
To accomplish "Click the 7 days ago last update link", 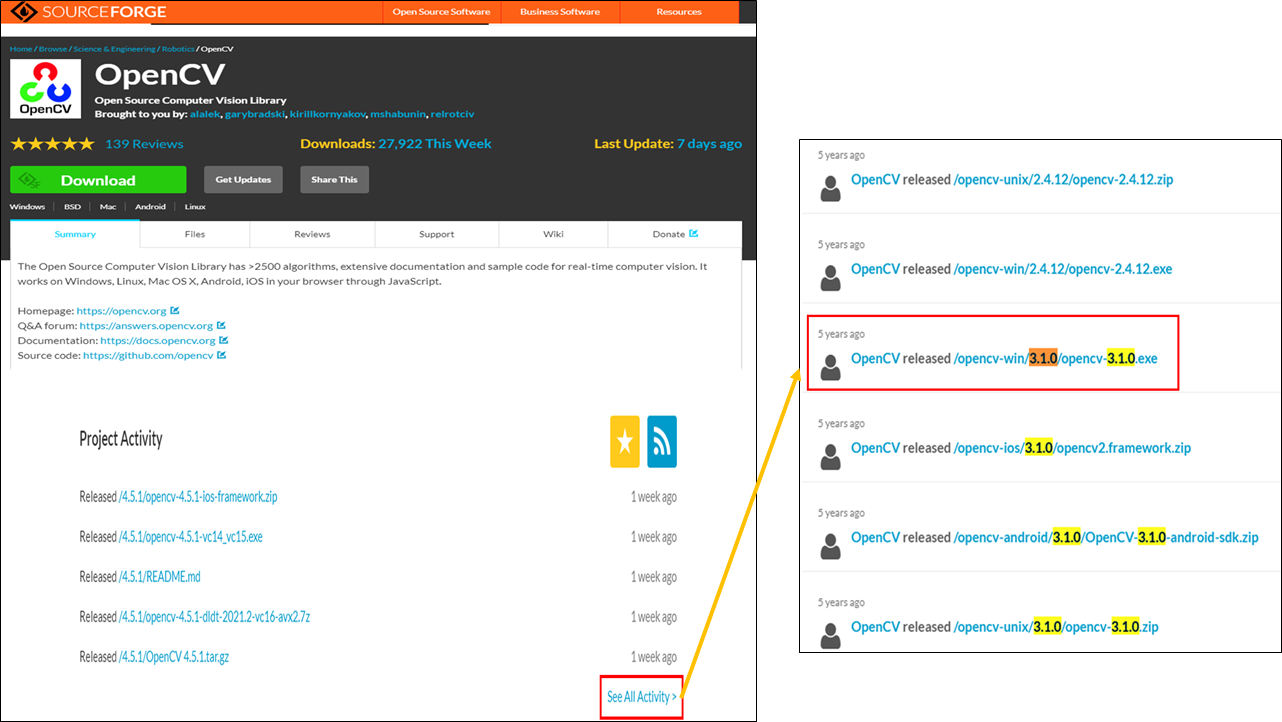I will (709, 144).
